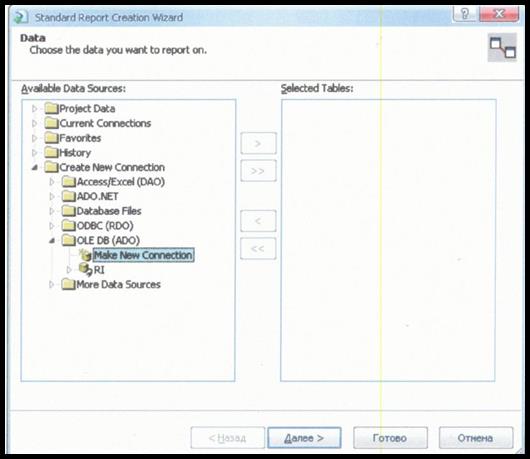The image size is (530, 459).
Task: Click the Access/Excel (DAO) folder icon
Action: pos(69,182)
